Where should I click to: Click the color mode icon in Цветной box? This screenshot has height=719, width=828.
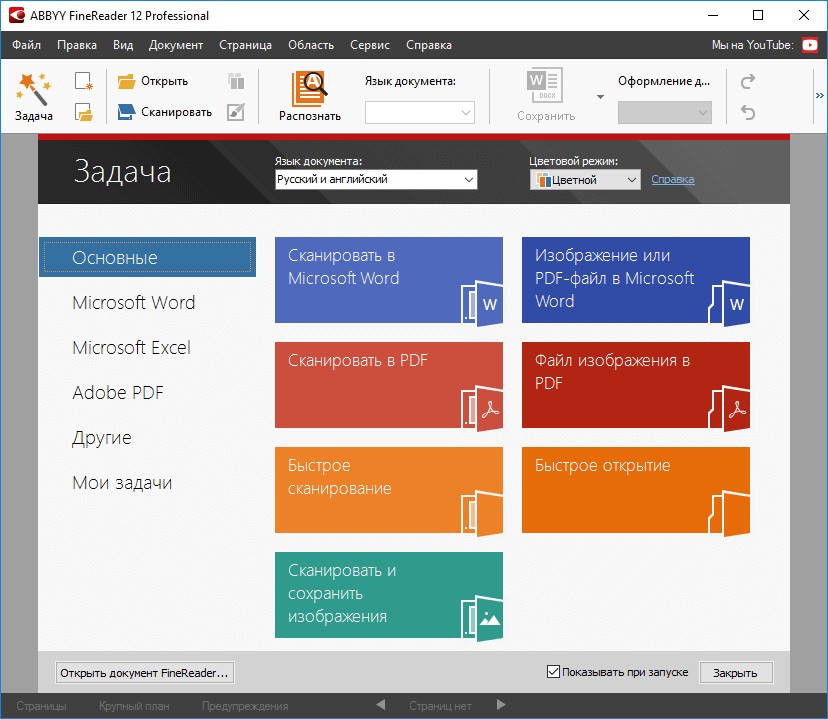click(x=543, y=180)
